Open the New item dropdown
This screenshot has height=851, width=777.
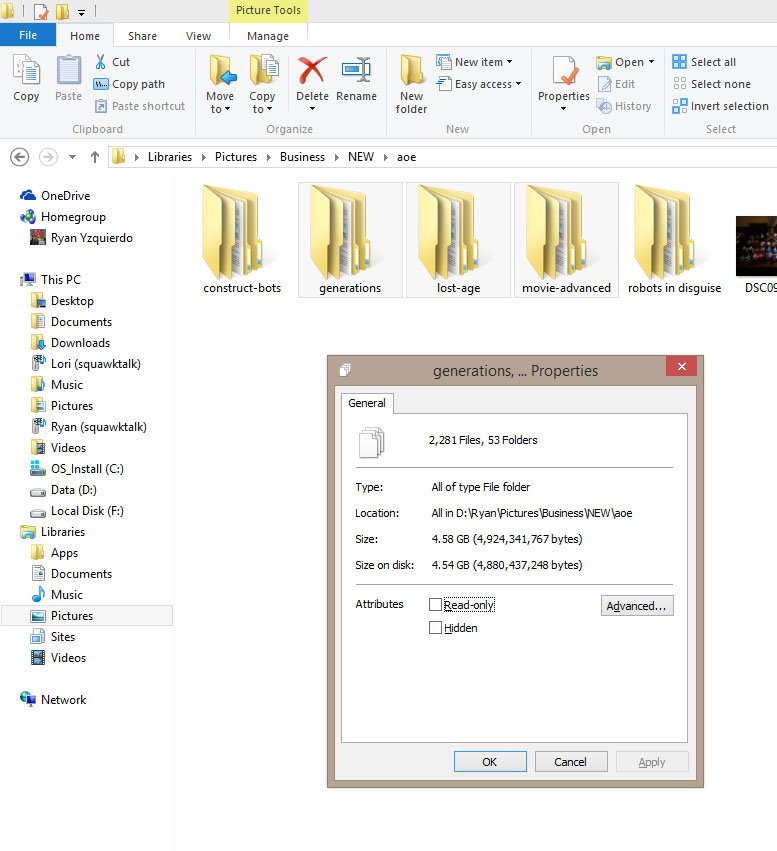pos(475,62)
